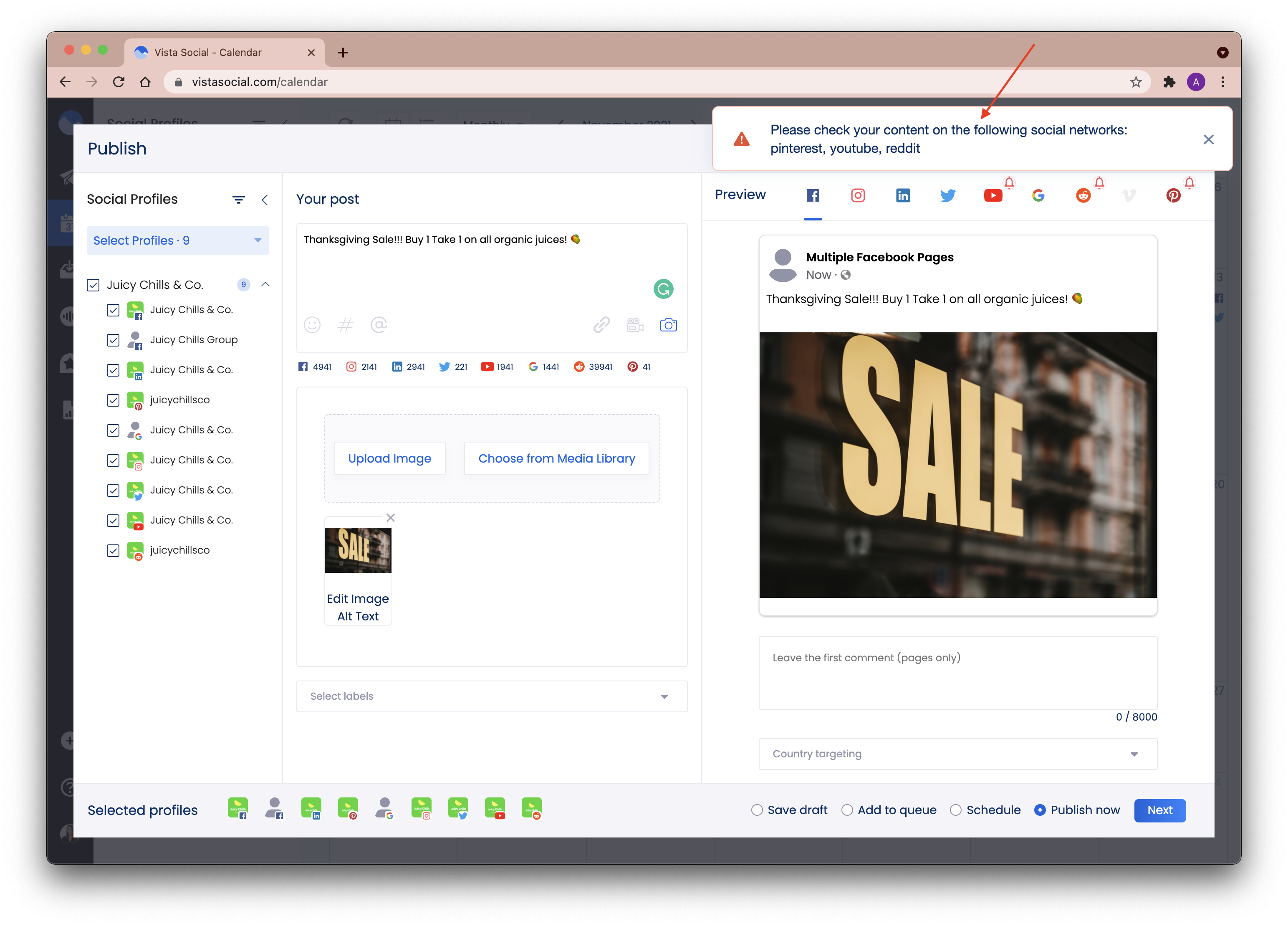Switch preview to Reddit

(1083, 195)
